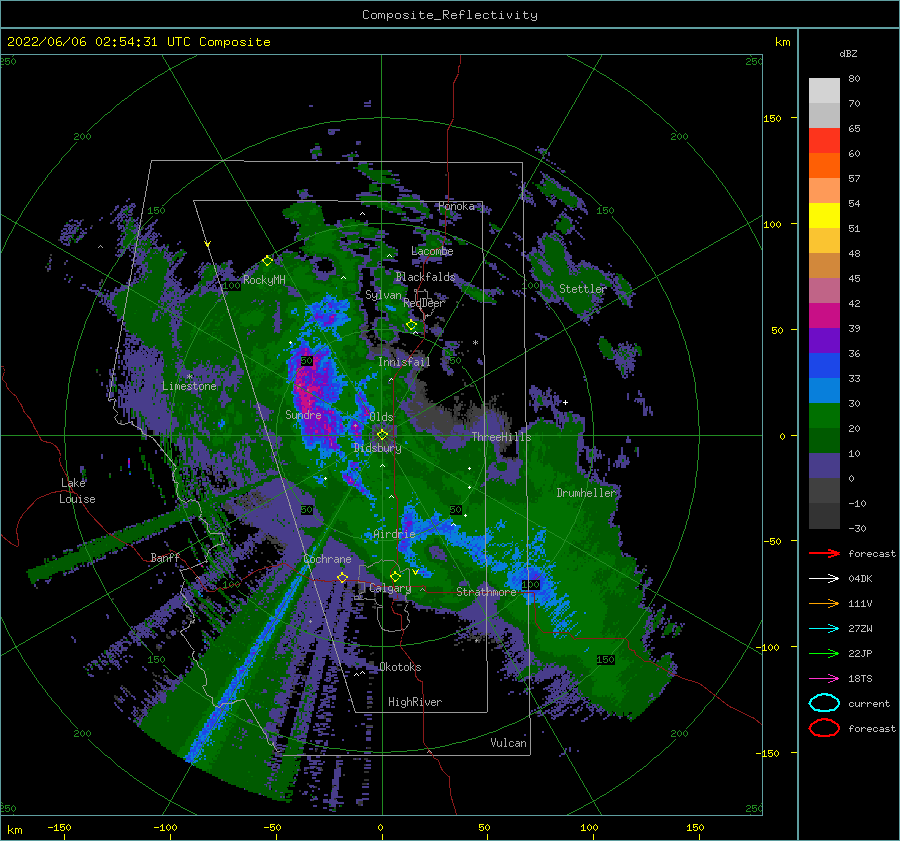The height and width of the screenshot is (841, 900).
Task: Click the slate purple 0–10 dBZ swatch
Action: (824, 466)
